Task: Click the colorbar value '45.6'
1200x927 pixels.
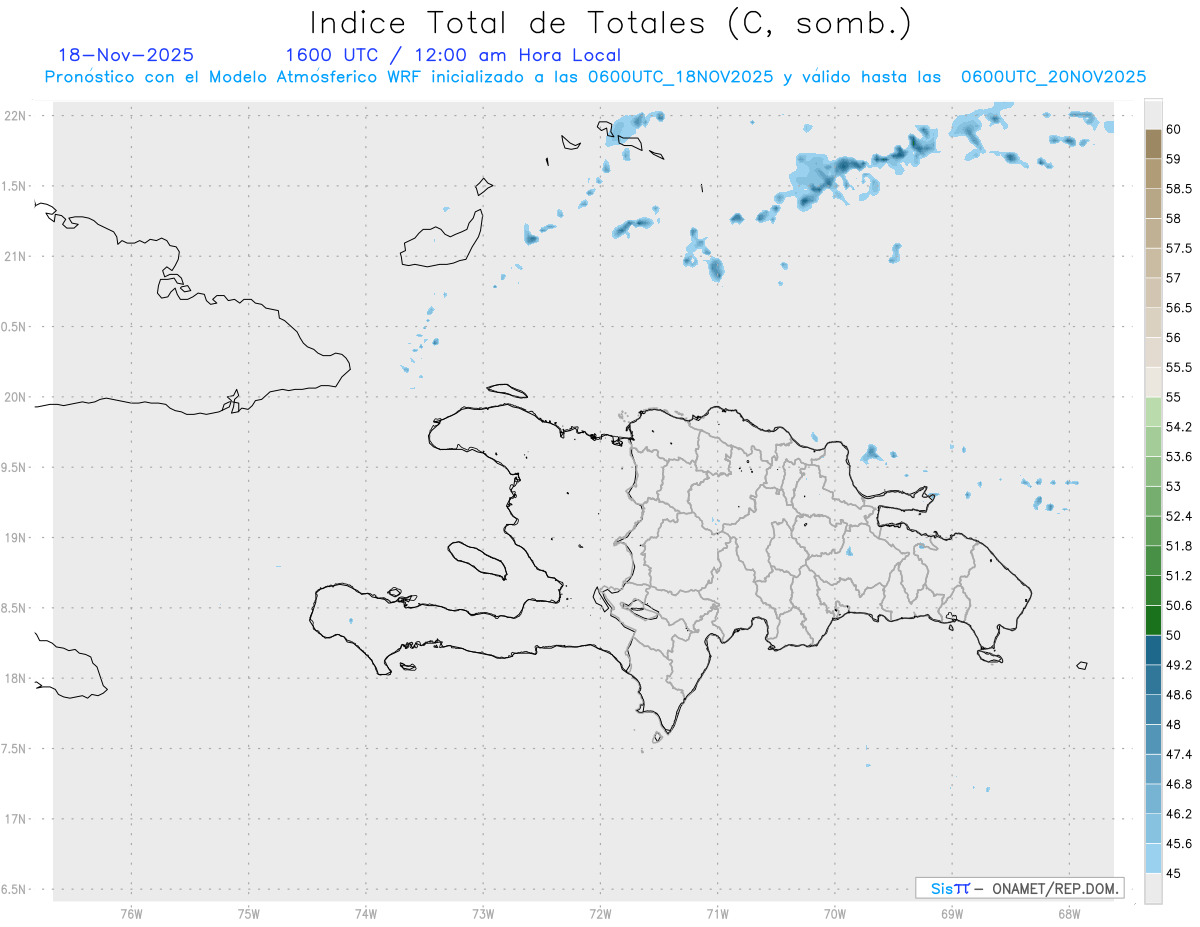Action: tap(1179, 844)
